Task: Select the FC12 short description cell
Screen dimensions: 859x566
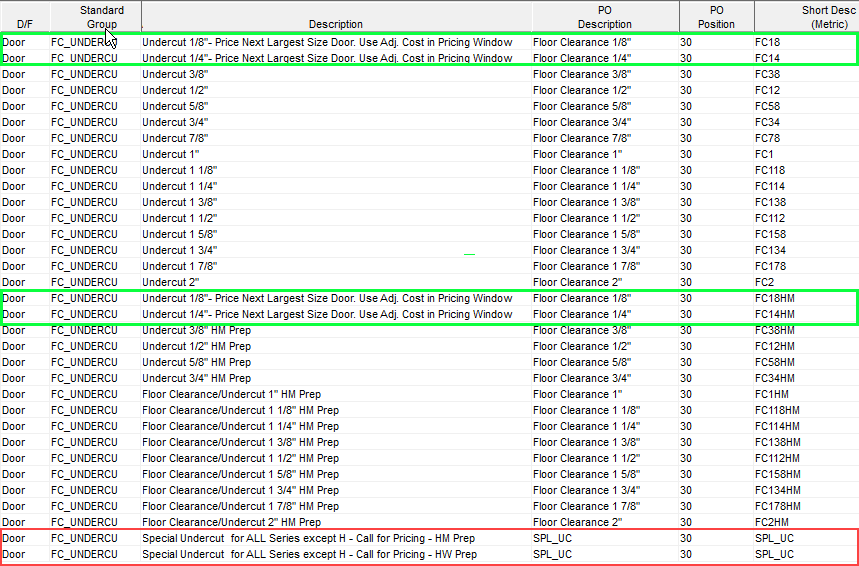Action: pos(805,90)
